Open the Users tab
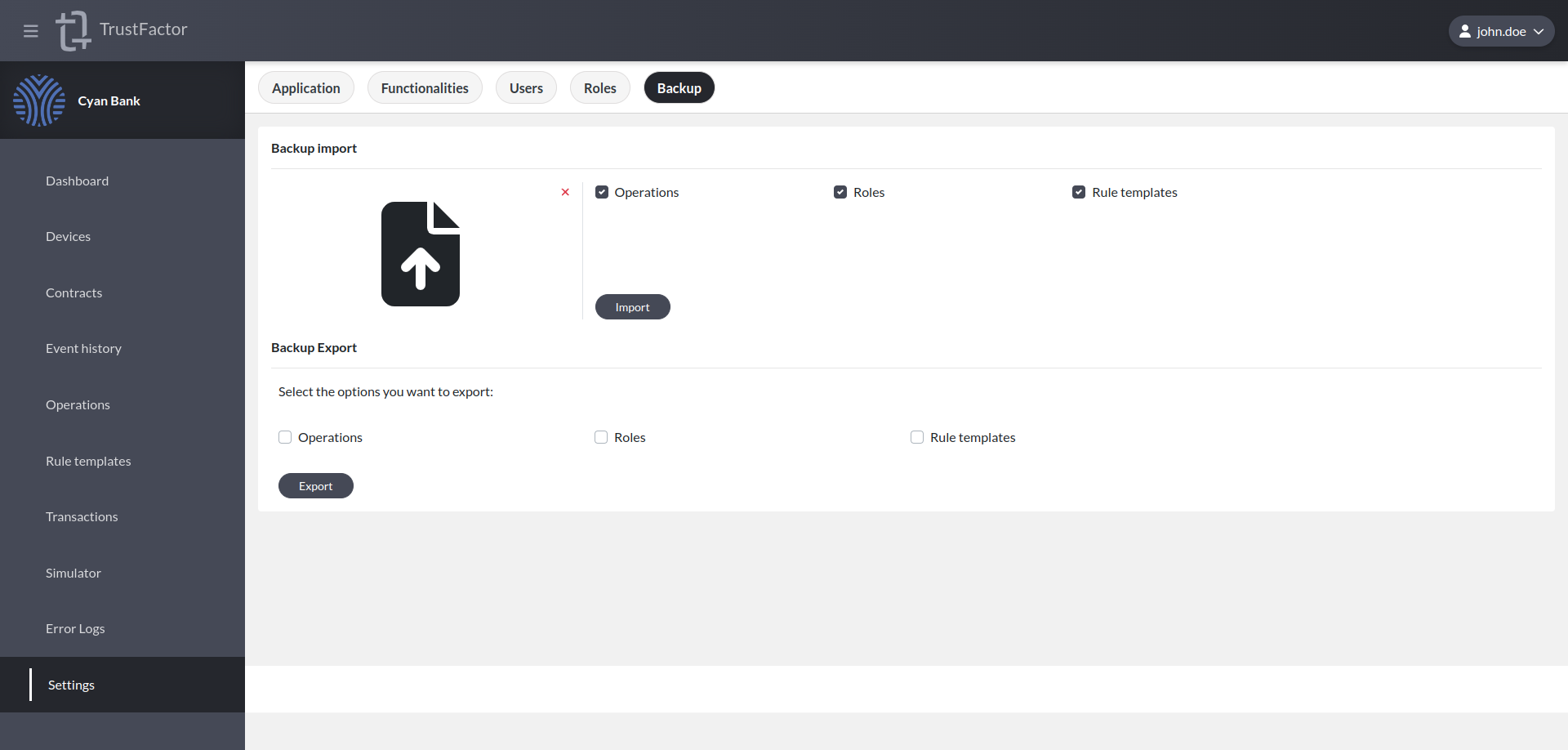 (x=526, y=88)
